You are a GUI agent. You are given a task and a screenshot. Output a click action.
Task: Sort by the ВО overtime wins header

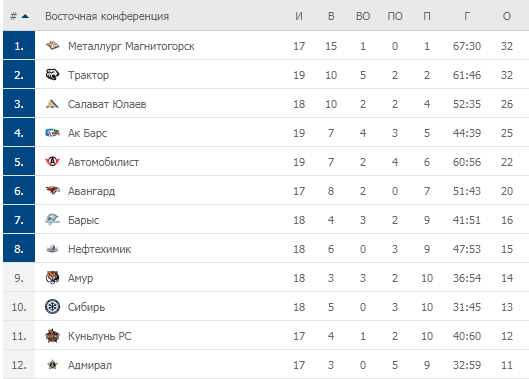tap(363, 16)
